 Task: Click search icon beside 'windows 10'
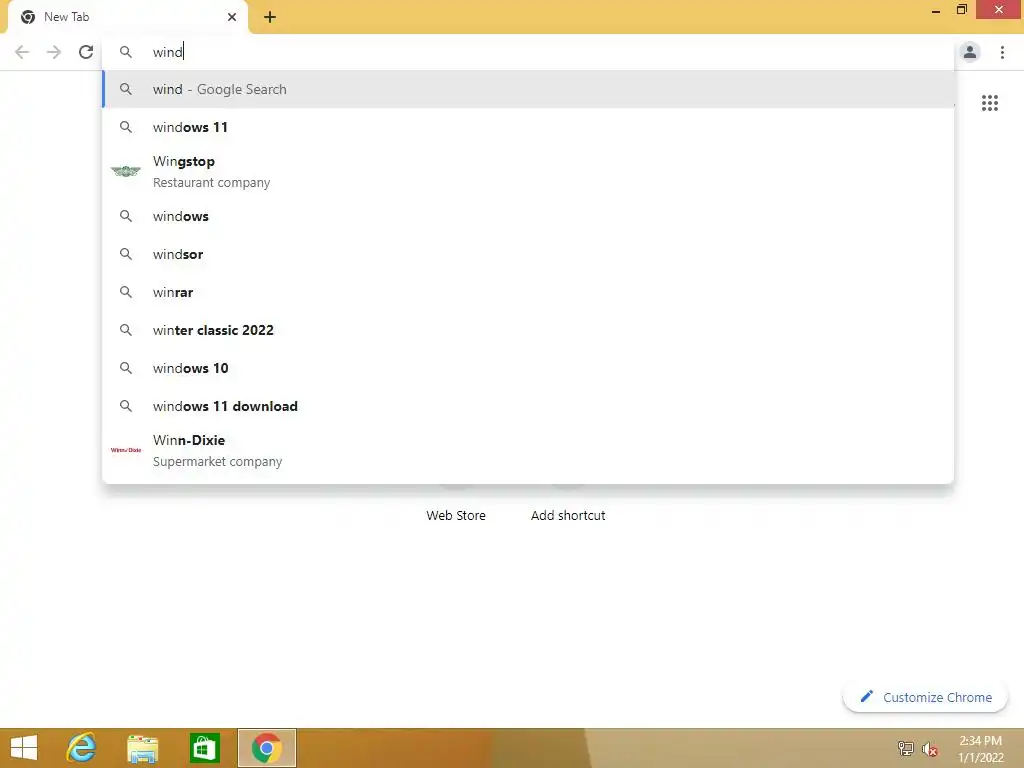125,368
